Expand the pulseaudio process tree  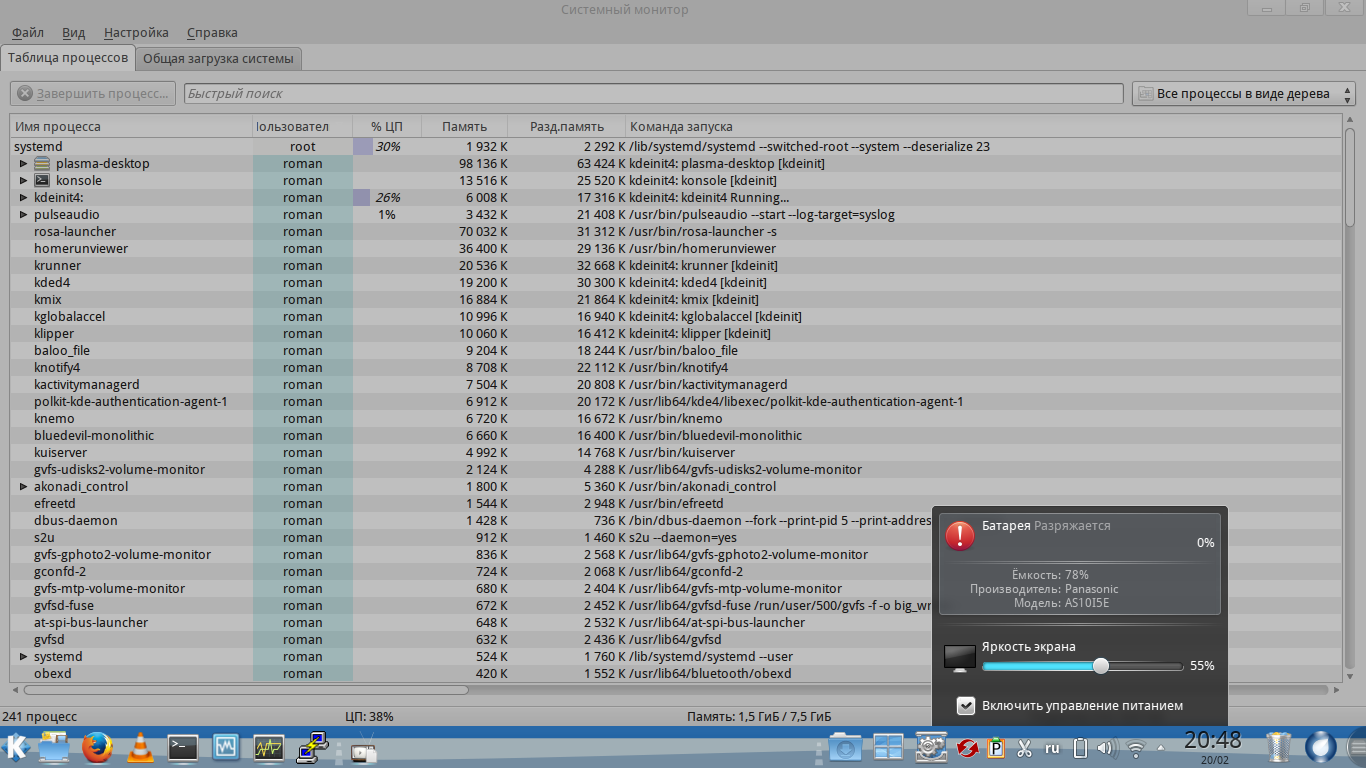point(24,215)
